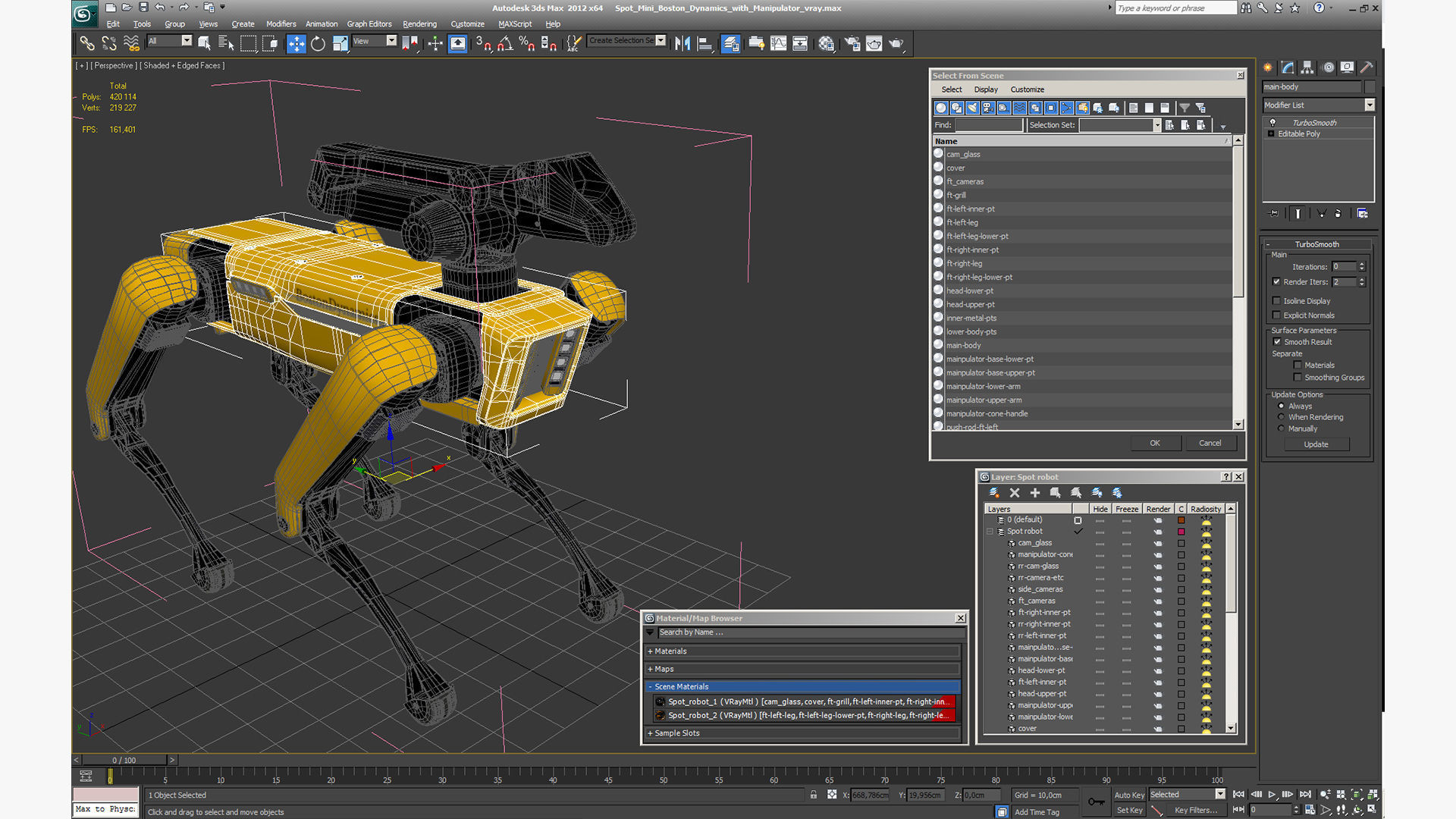Viewport: 1456px width, 819px height.
Task: Enable the Isoline Display checkbox
Action: 1277,301
